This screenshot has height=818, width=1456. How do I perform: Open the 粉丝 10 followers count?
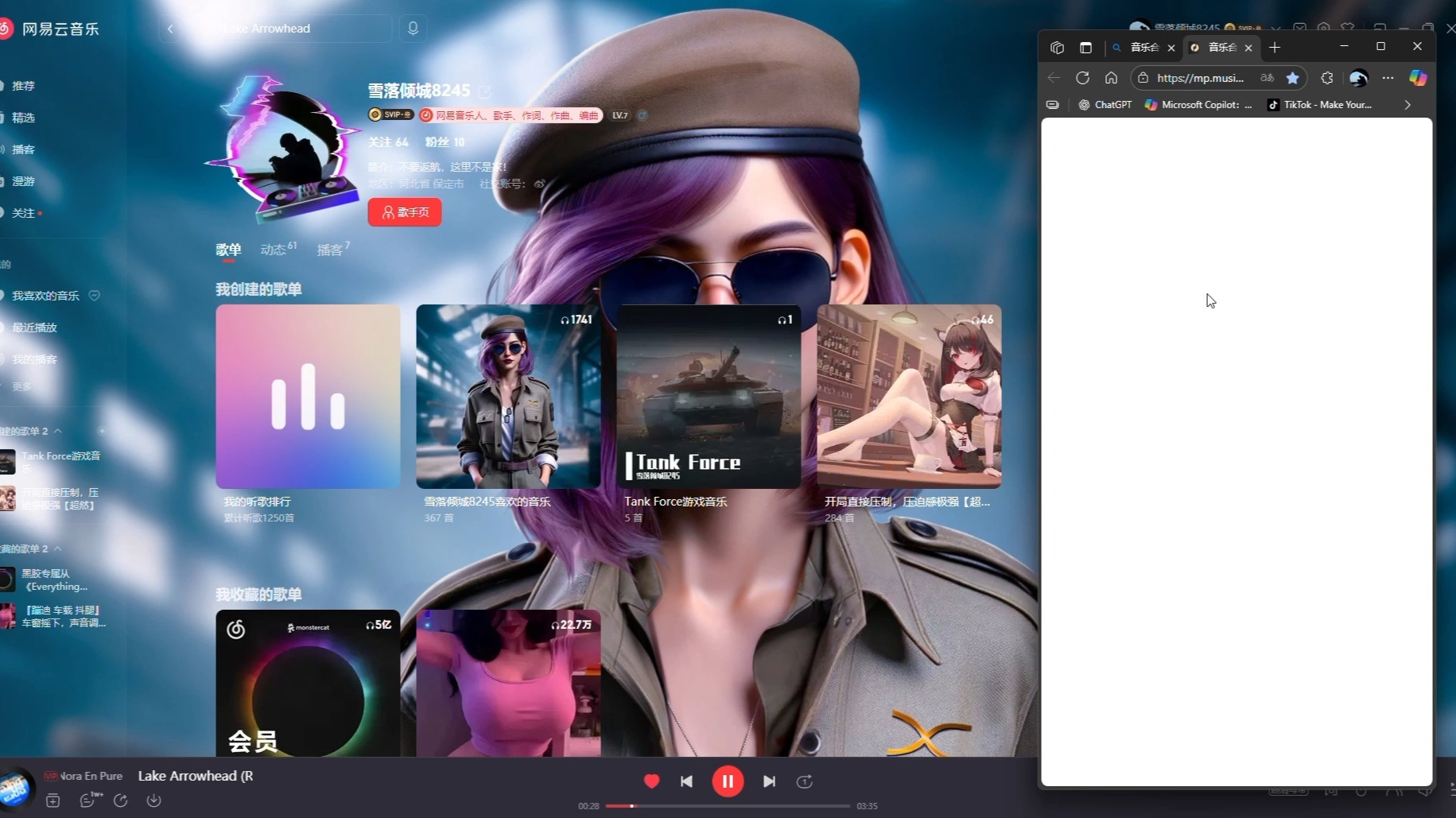pyautogui.click(x=445, y=142)
